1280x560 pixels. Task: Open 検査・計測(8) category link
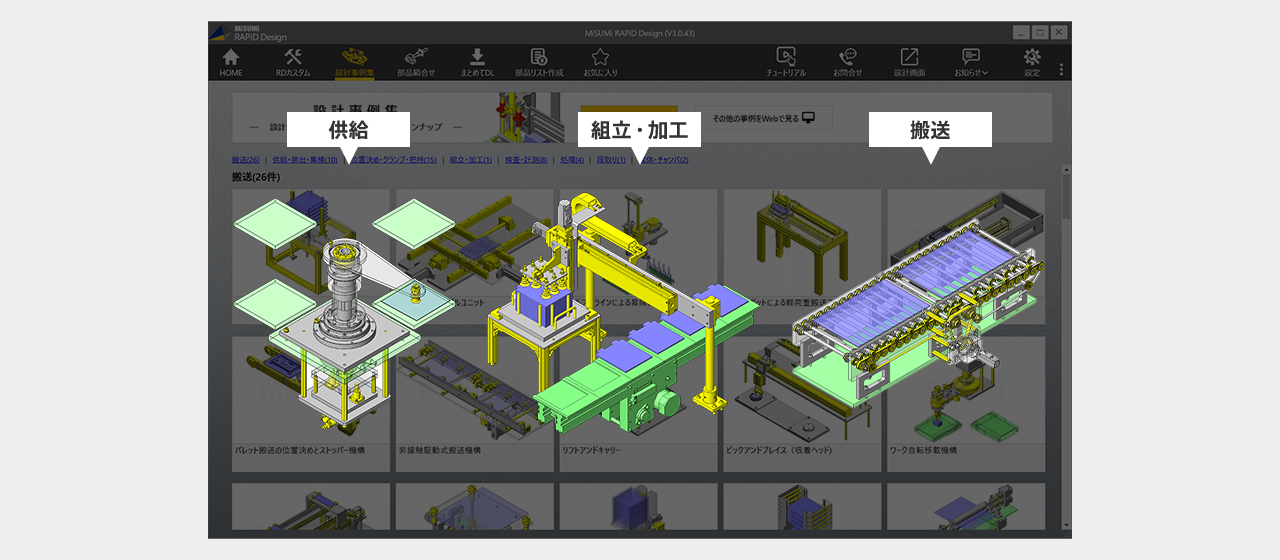point(525,160)
